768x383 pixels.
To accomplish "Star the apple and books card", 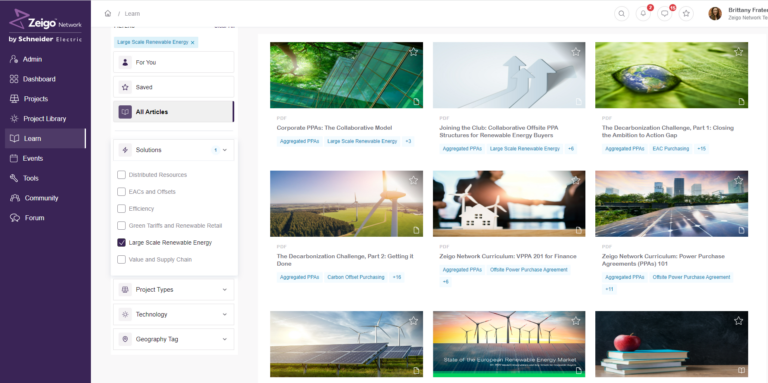I will click(739, 321).
